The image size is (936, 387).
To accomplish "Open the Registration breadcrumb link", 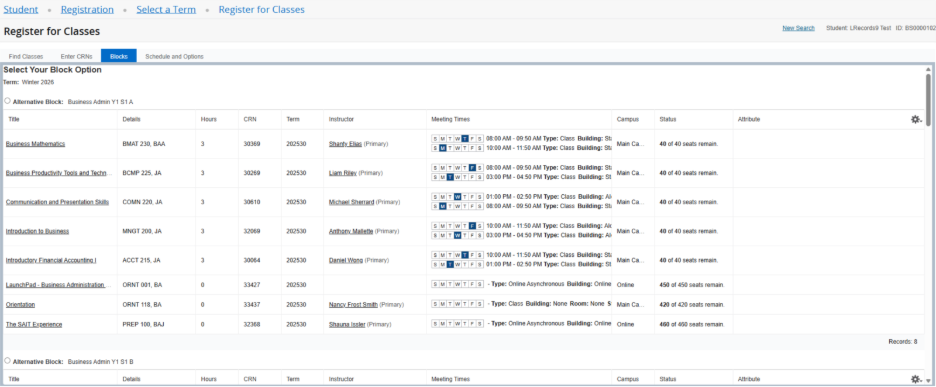I will 87,10.
